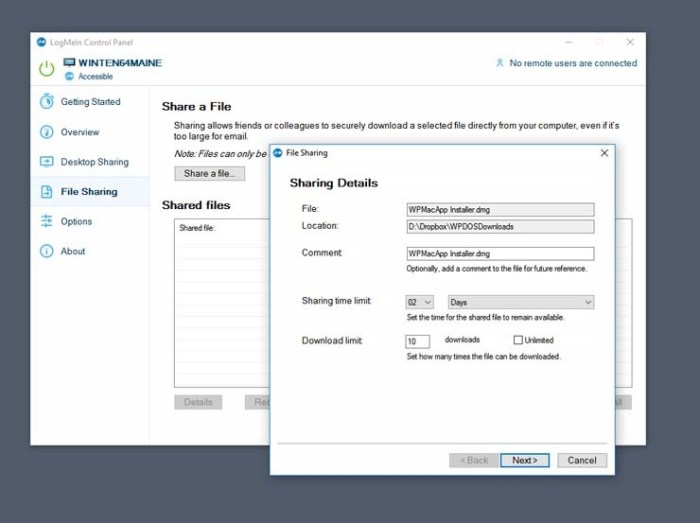Click the Desktop Sharing screen icon
This screenshot has height=523, width=700.
pyautogui.click(x=46, y=162)
